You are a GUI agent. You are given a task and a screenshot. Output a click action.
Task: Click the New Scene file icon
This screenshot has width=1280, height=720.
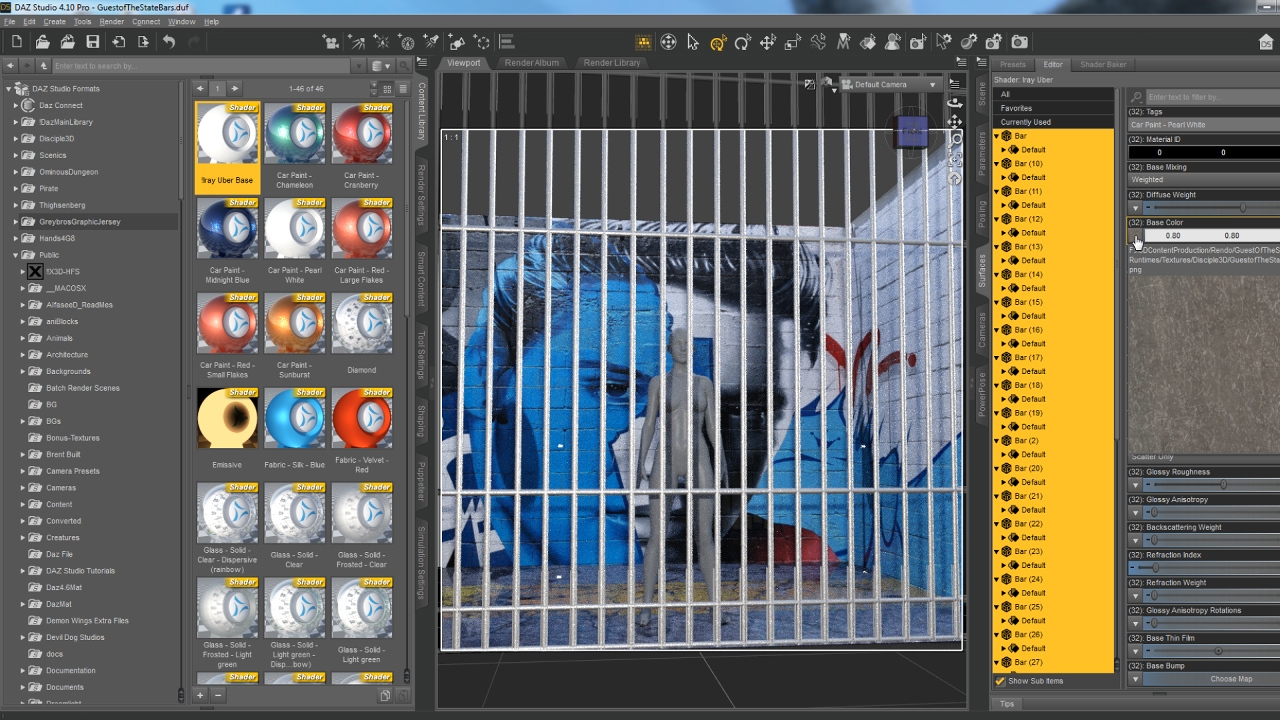click(17, 42)
